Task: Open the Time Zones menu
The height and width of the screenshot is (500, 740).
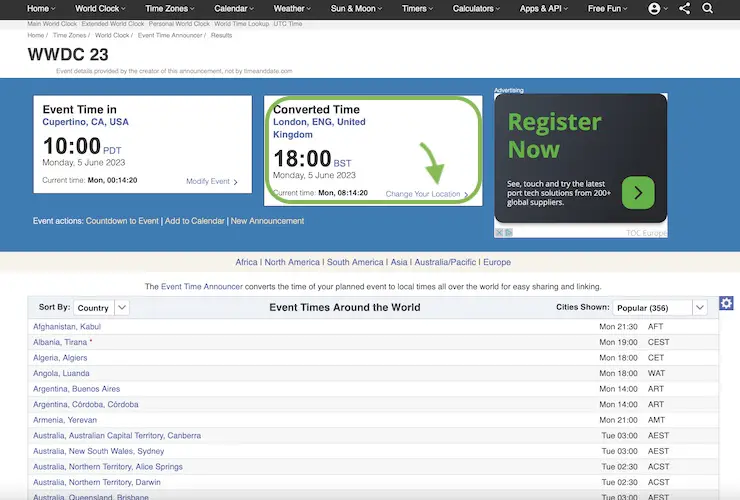Action: pyautogui.click(x=173, y=9)
